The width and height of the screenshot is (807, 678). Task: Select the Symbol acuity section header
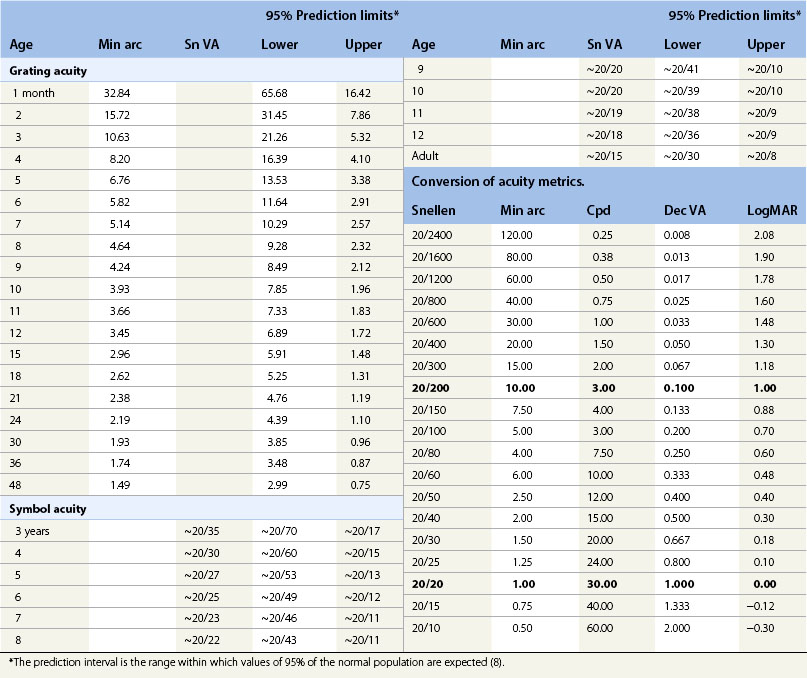[x=47, y=508]
